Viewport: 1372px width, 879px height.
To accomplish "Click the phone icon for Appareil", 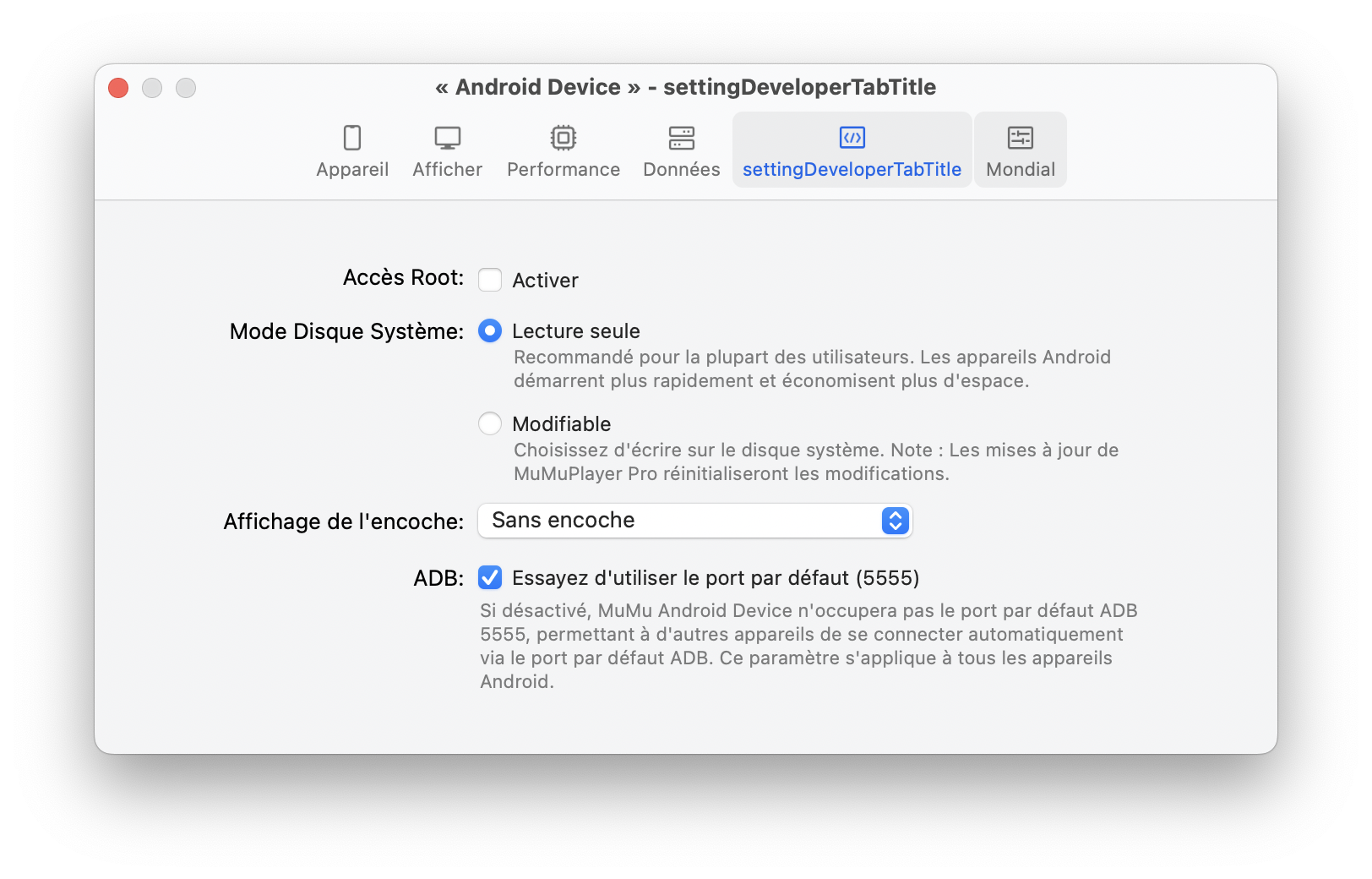I will (x=352, y=138).
